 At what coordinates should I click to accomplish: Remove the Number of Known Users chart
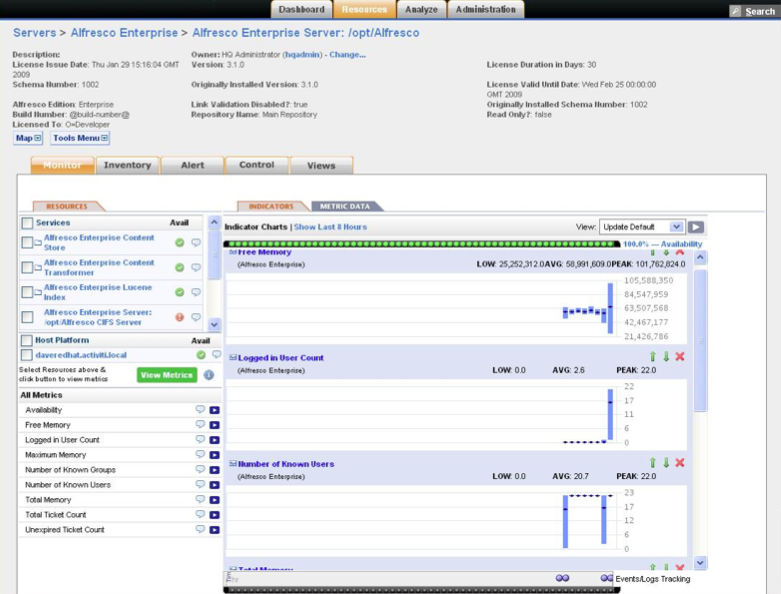coord(680,463)
